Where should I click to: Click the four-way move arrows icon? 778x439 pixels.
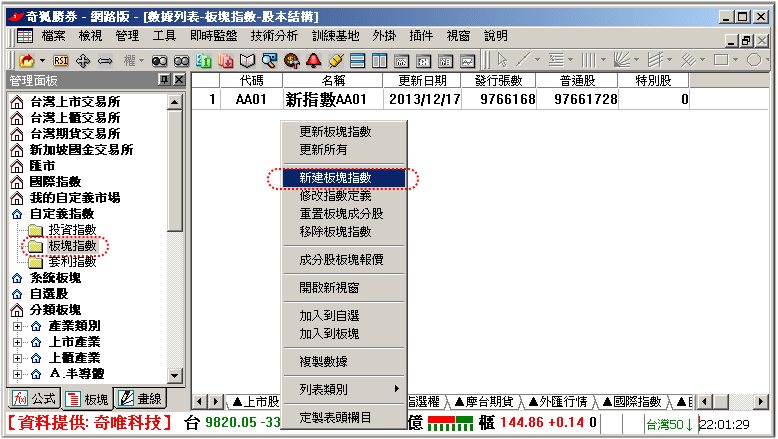click(x=83, y=60)
